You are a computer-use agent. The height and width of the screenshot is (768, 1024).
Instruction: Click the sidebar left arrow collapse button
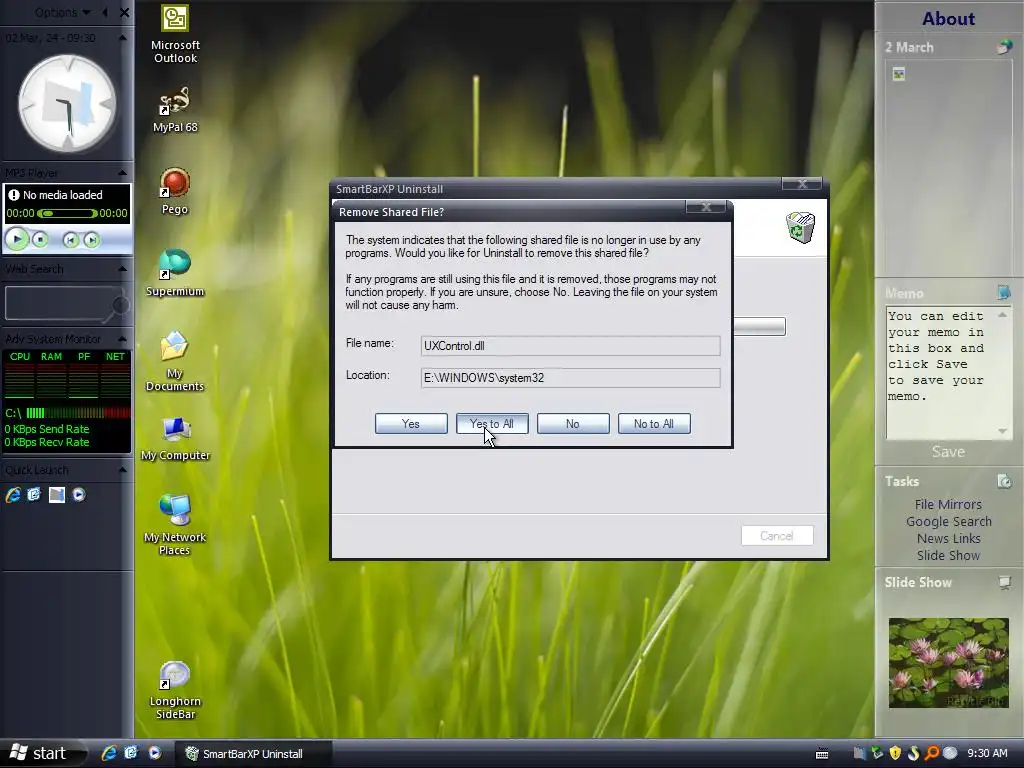click(x=105, y=12)
